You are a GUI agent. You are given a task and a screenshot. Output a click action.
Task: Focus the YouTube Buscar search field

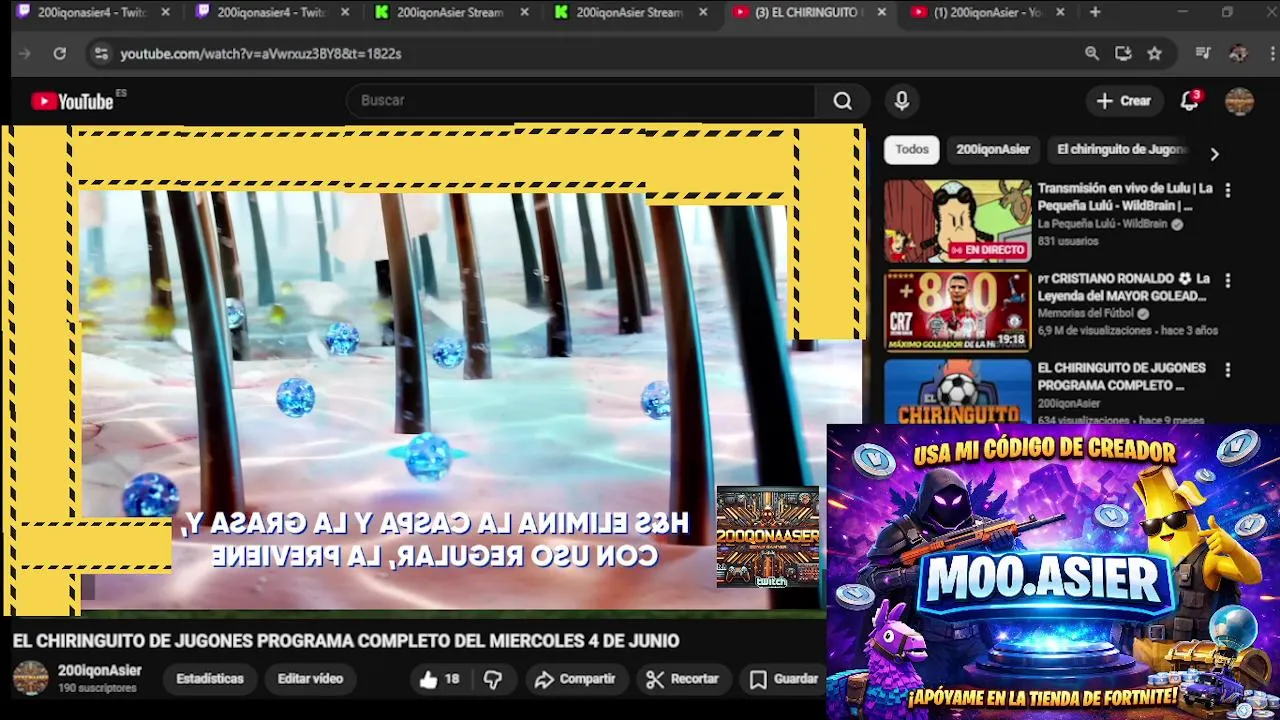coord(583,101)
